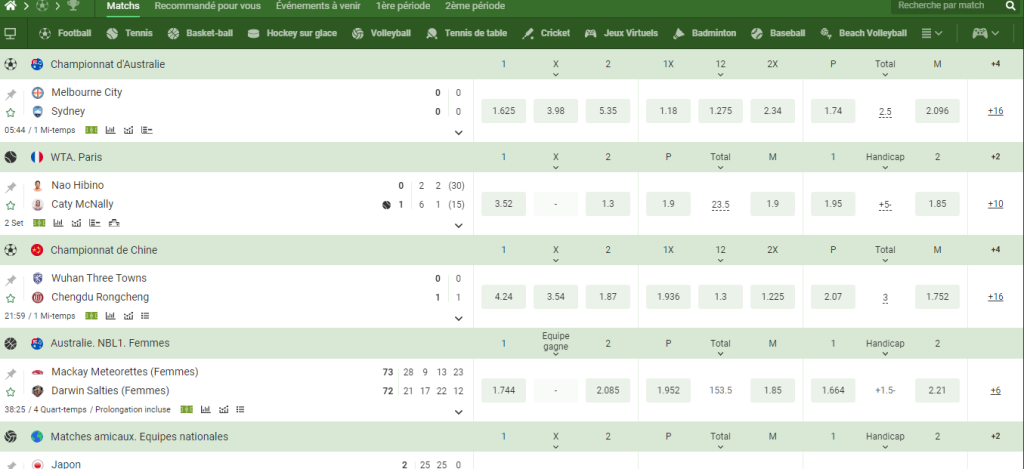Go to the home page via house icon
Image resolution: width=1024 pixels, height=469 pixels.
pyautogui.click(x=10, y=6)
